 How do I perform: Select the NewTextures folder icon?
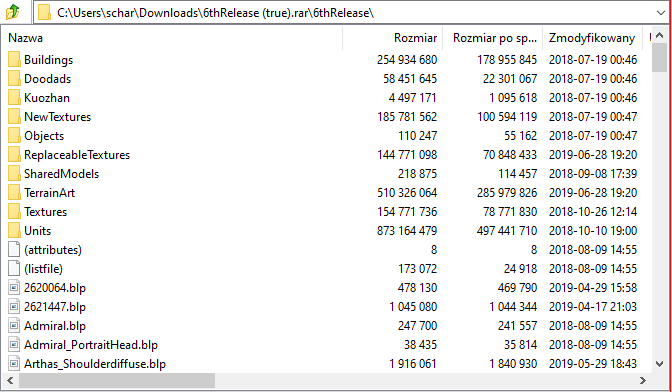point(14,117)
